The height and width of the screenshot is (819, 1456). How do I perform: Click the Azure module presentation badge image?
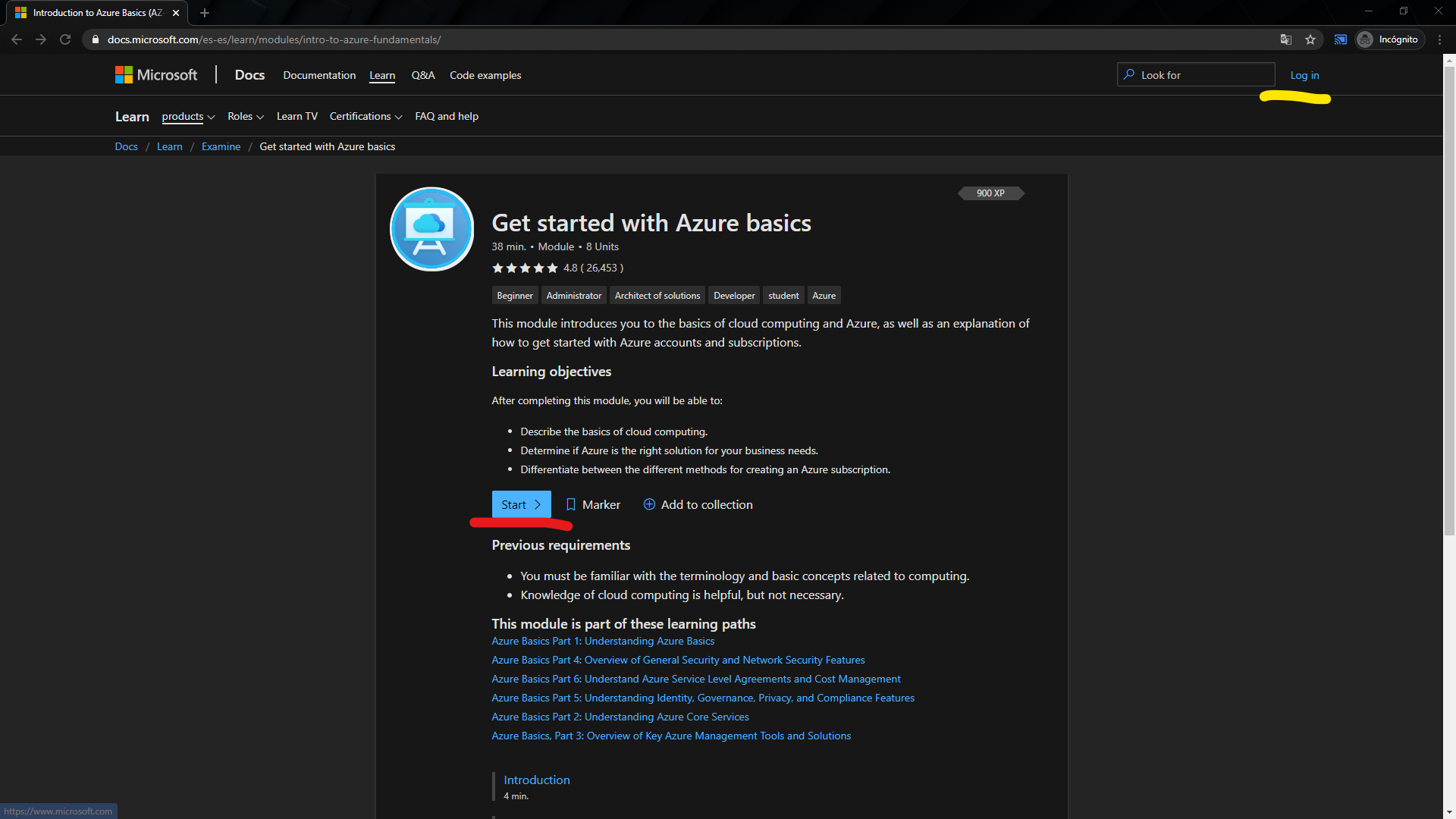[432, 229]
